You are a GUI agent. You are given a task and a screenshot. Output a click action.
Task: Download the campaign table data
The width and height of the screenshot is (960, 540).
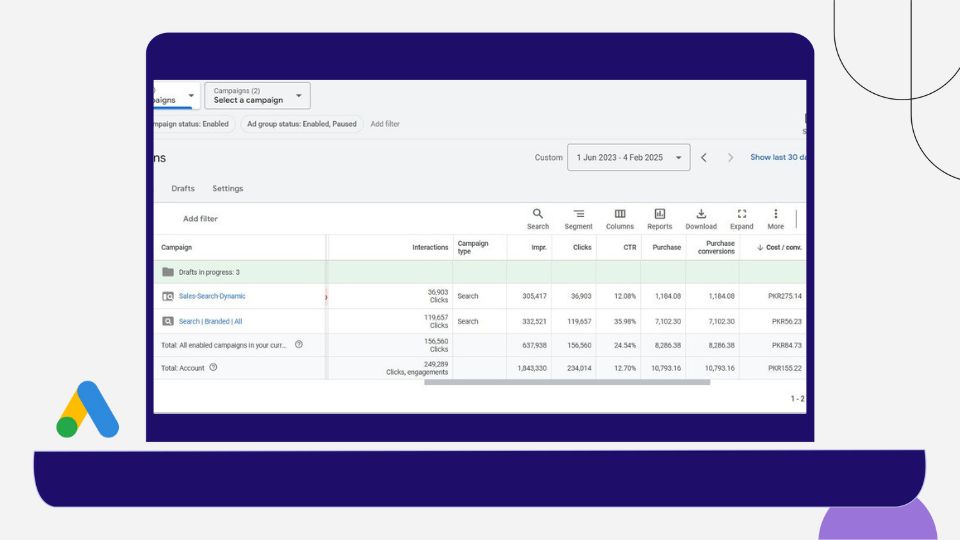pos(701,218)
